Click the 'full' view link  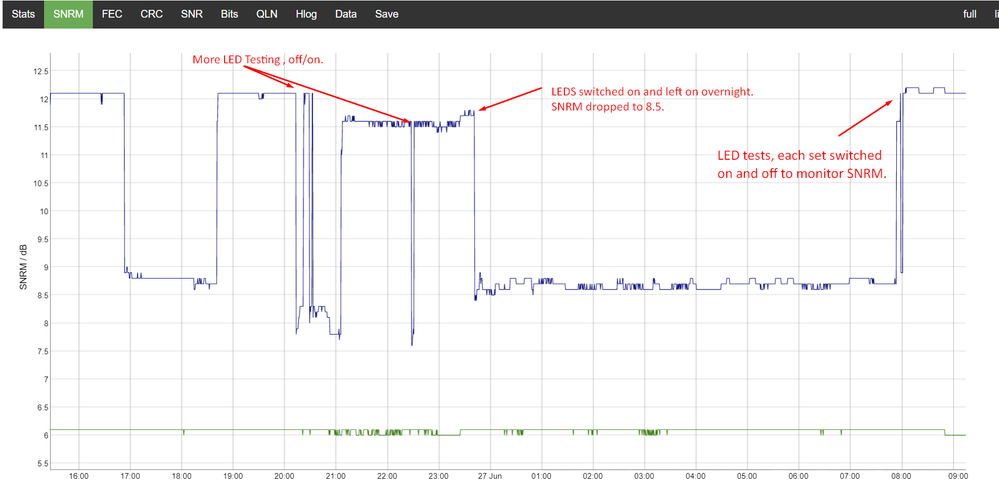pyautogui.click(x=969, y=14)
